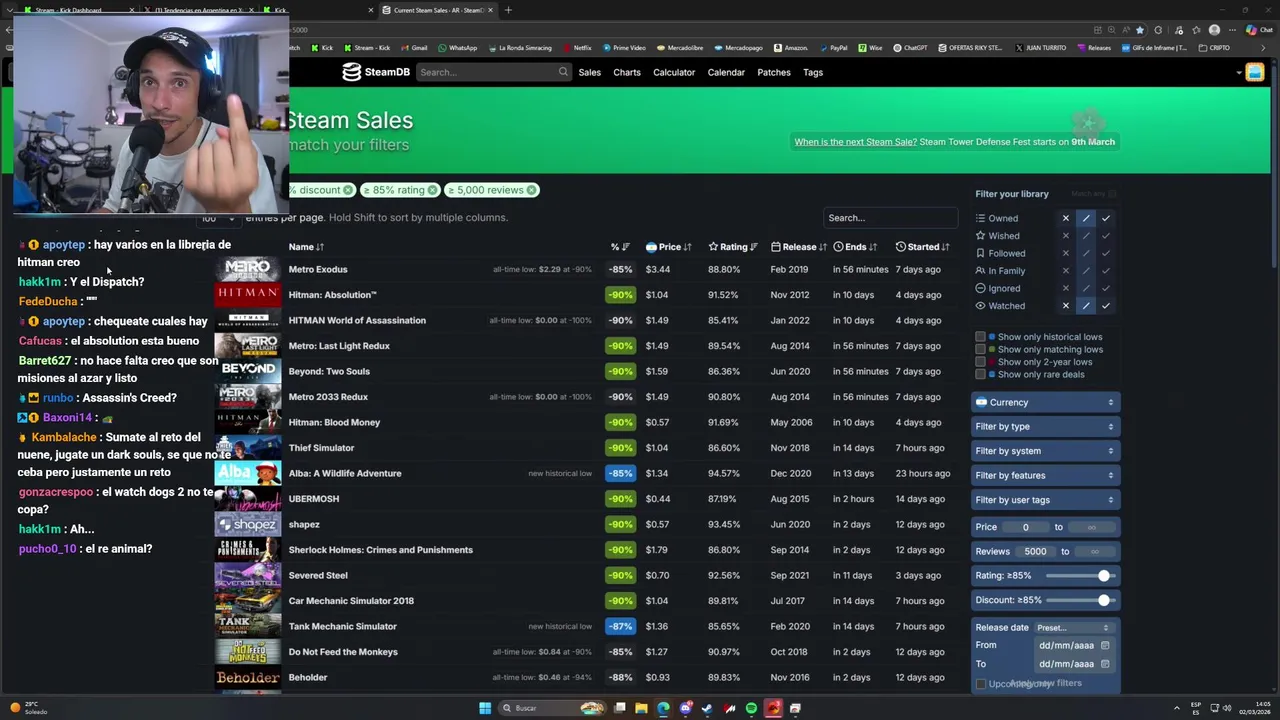Sort the table by the Release column
1280x720 pixels.
[x=799, y=247]
